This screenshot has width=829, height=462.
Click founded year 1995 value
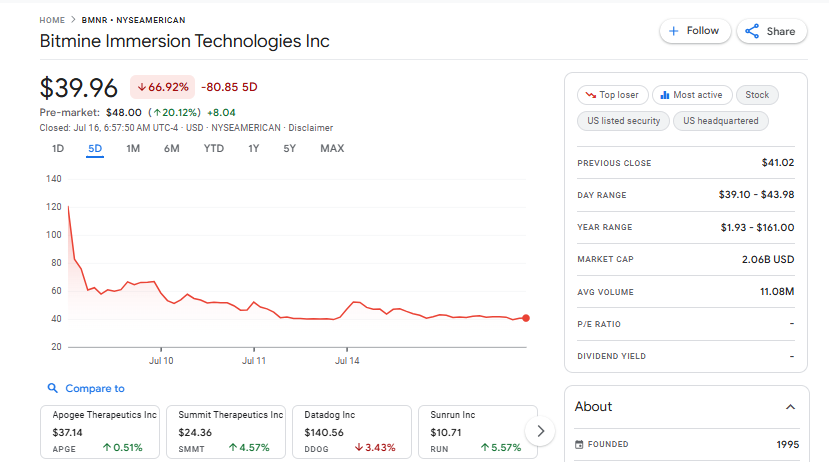(788, 445)
